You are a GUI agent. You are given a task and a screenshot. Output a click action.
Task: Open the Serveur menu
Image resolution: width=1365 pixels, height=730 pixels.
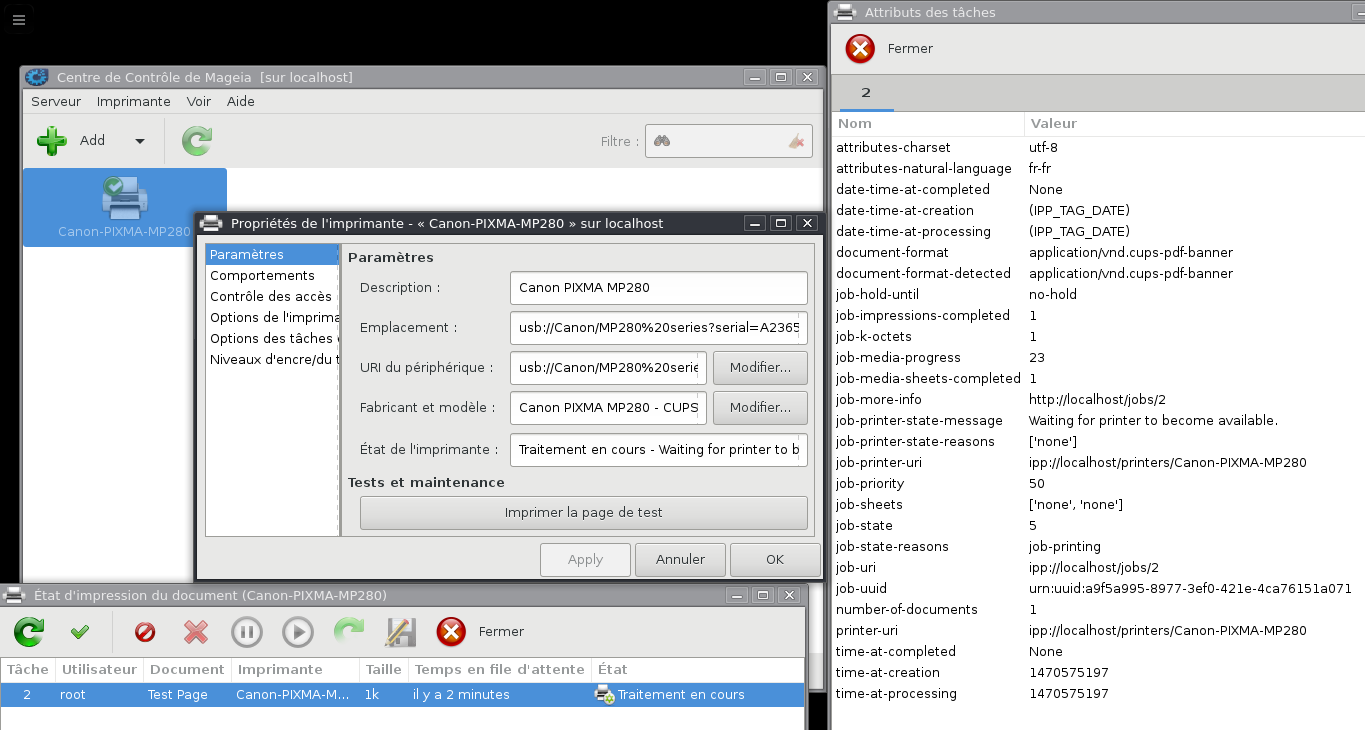pos(56,101)
